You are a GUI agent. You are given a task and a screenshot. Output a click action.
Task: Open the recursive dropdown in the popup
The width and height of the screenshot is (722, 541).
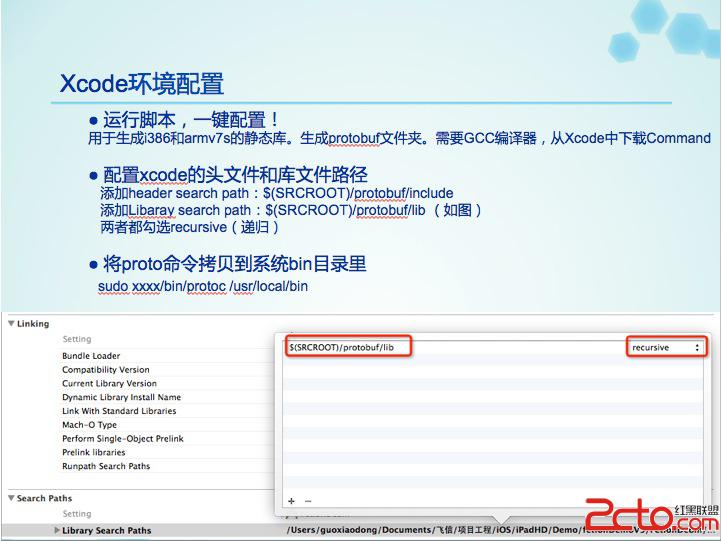click(666, 347)
